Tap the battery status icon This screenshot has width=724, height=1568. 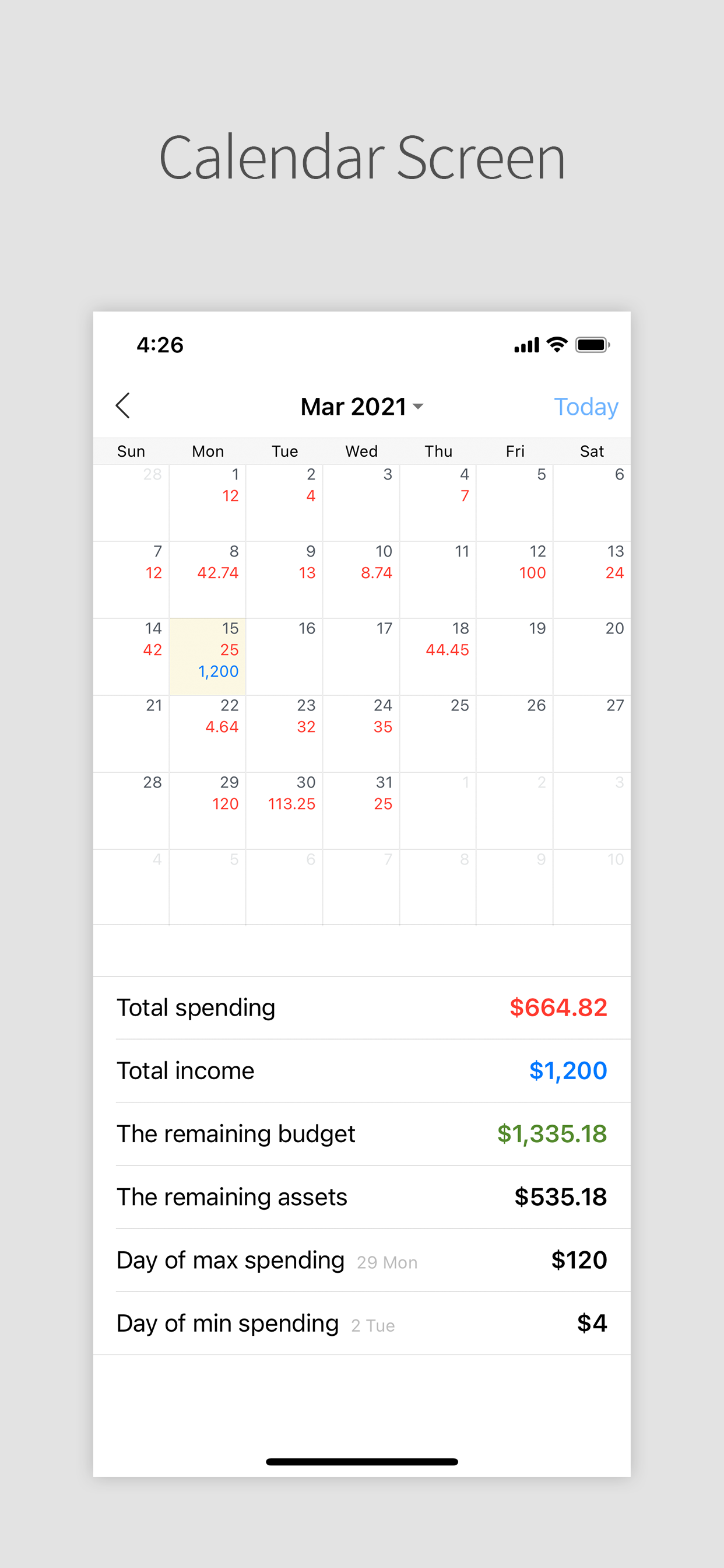click(x=592, y=345)
